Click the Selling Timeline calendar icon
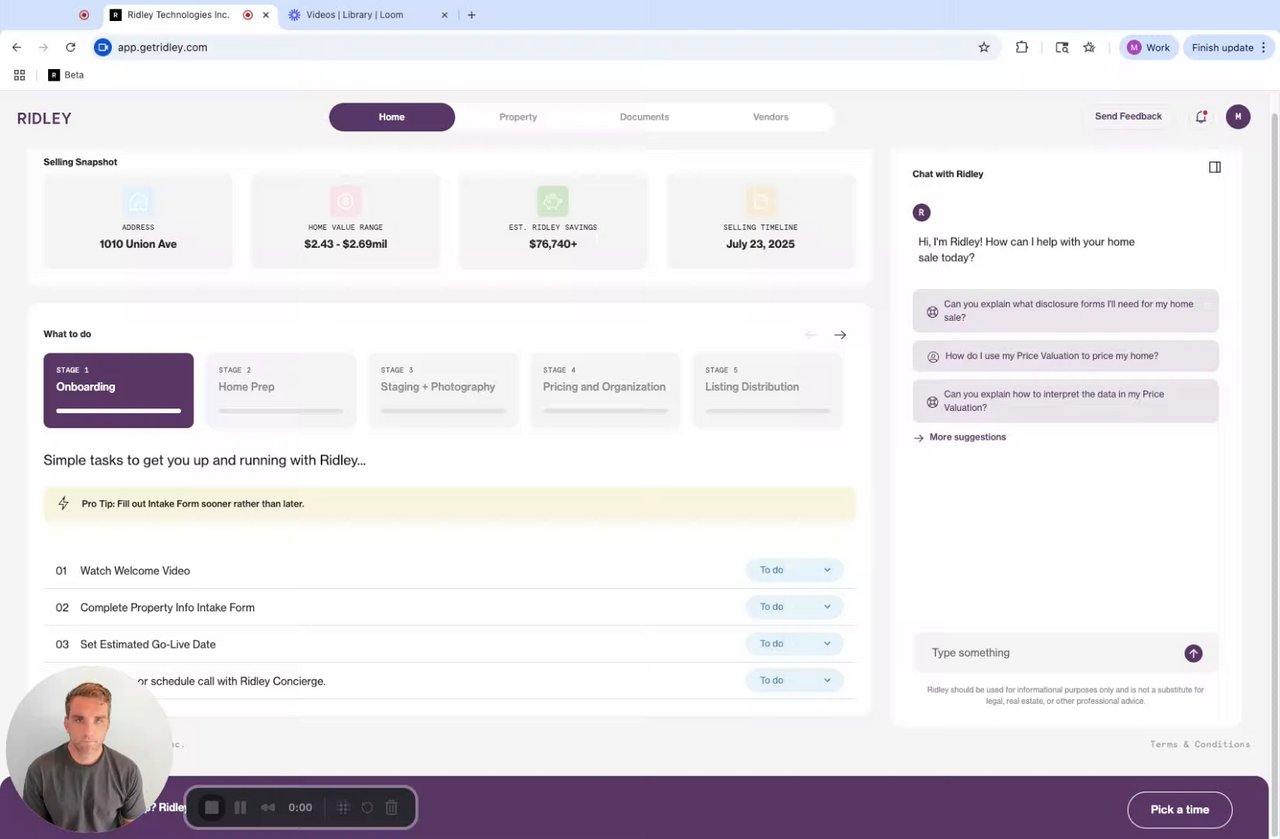The width and height of the screenshot is (1280, 839). 760,201
